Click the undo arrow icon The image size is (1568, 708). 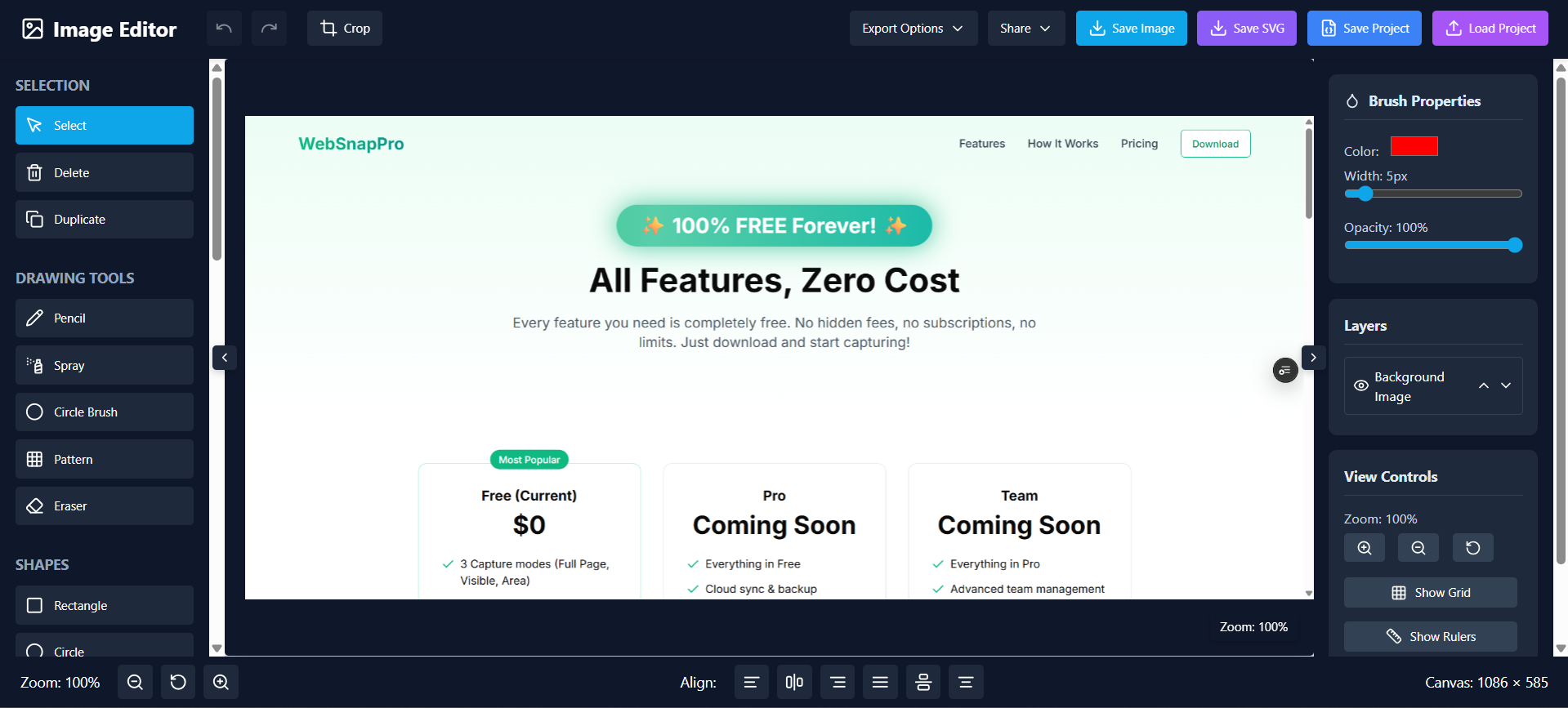coord(224,29)
